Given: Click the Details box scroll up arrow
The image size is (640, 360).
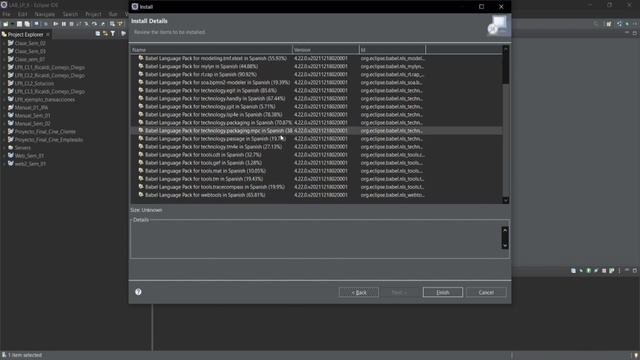Looking at the screenshot, I should click(x=505, y=230).
